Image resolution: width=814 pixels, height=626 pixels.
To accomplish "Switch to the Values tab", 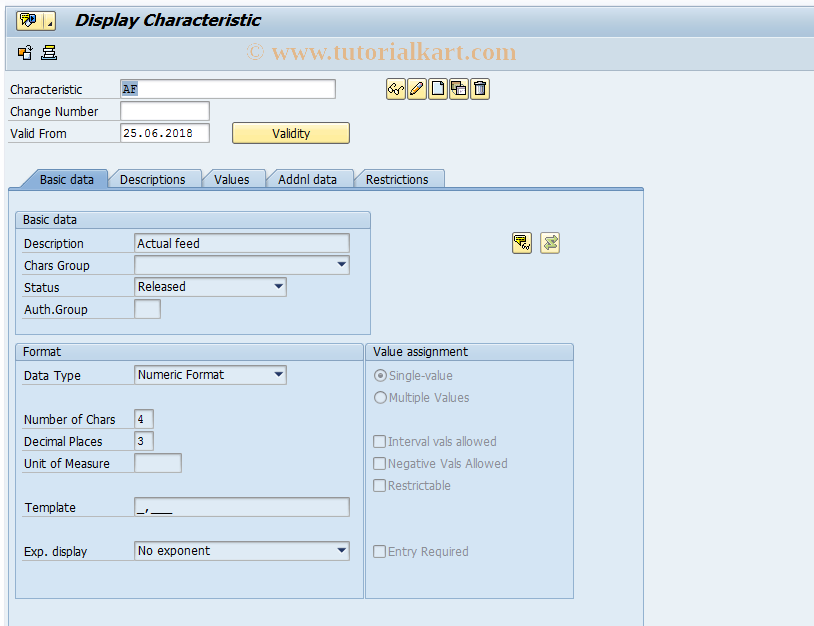I will 232,180.
